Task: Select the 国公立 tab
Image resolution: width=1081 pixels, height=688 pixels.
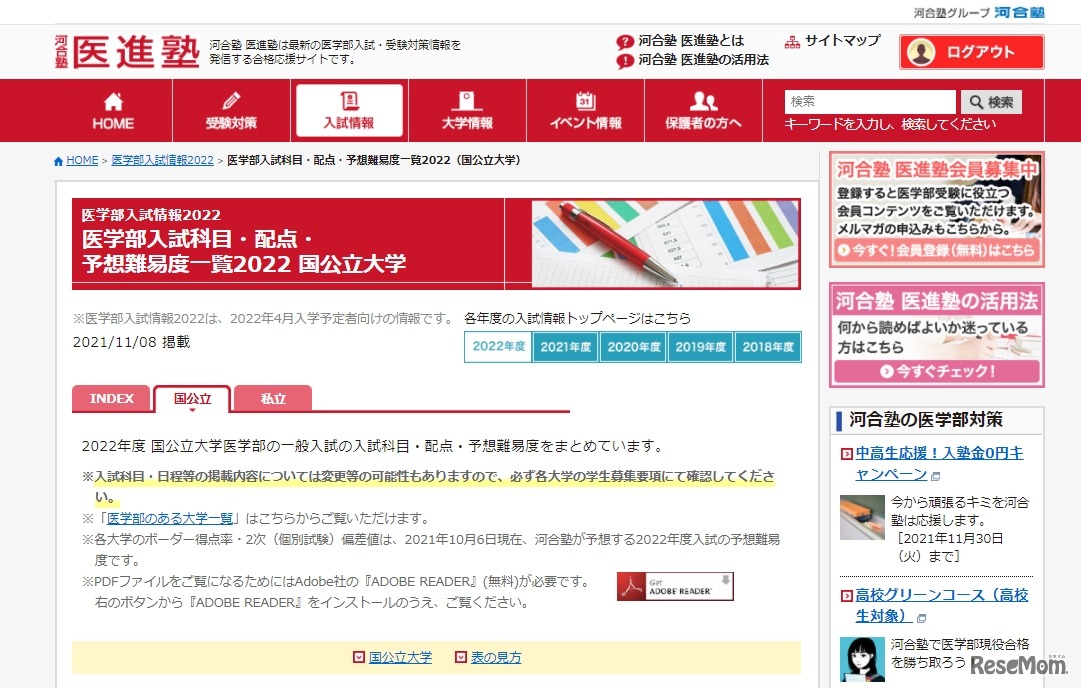Action: [x=191, y=397]
